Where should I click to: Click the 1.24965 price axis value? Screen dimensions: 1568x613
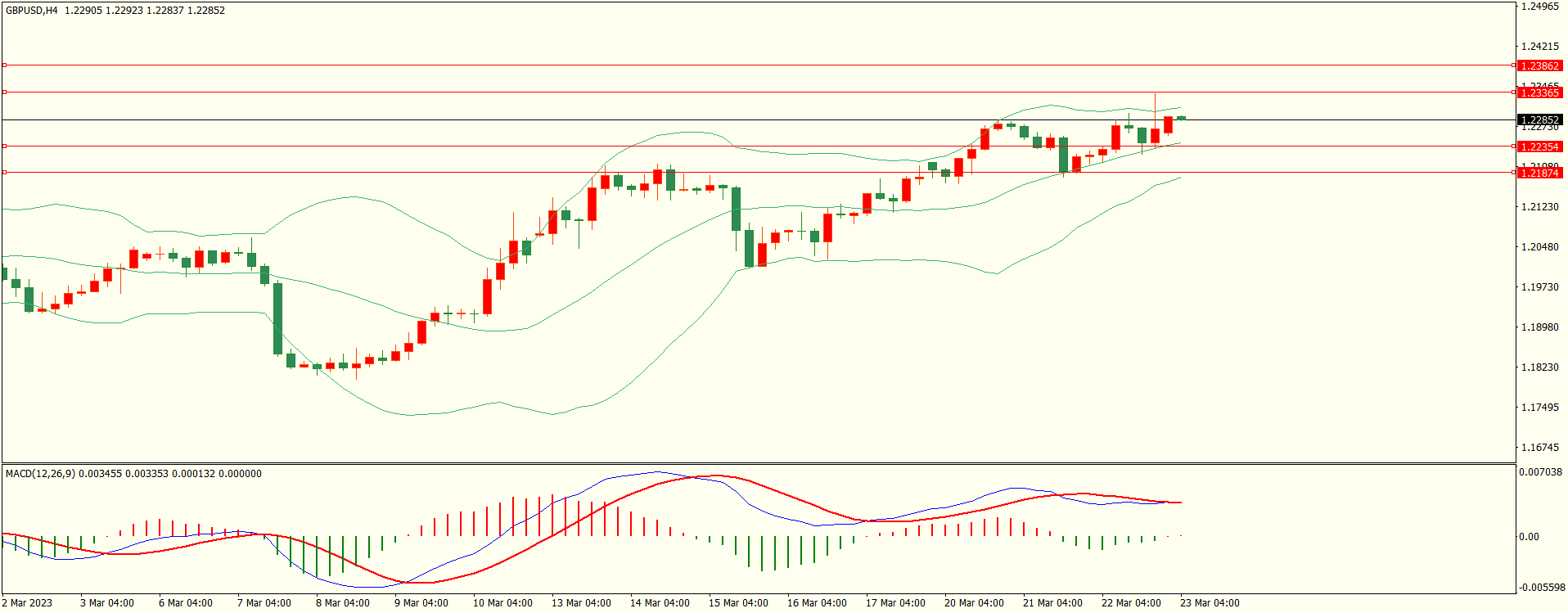coord(1539,7)
